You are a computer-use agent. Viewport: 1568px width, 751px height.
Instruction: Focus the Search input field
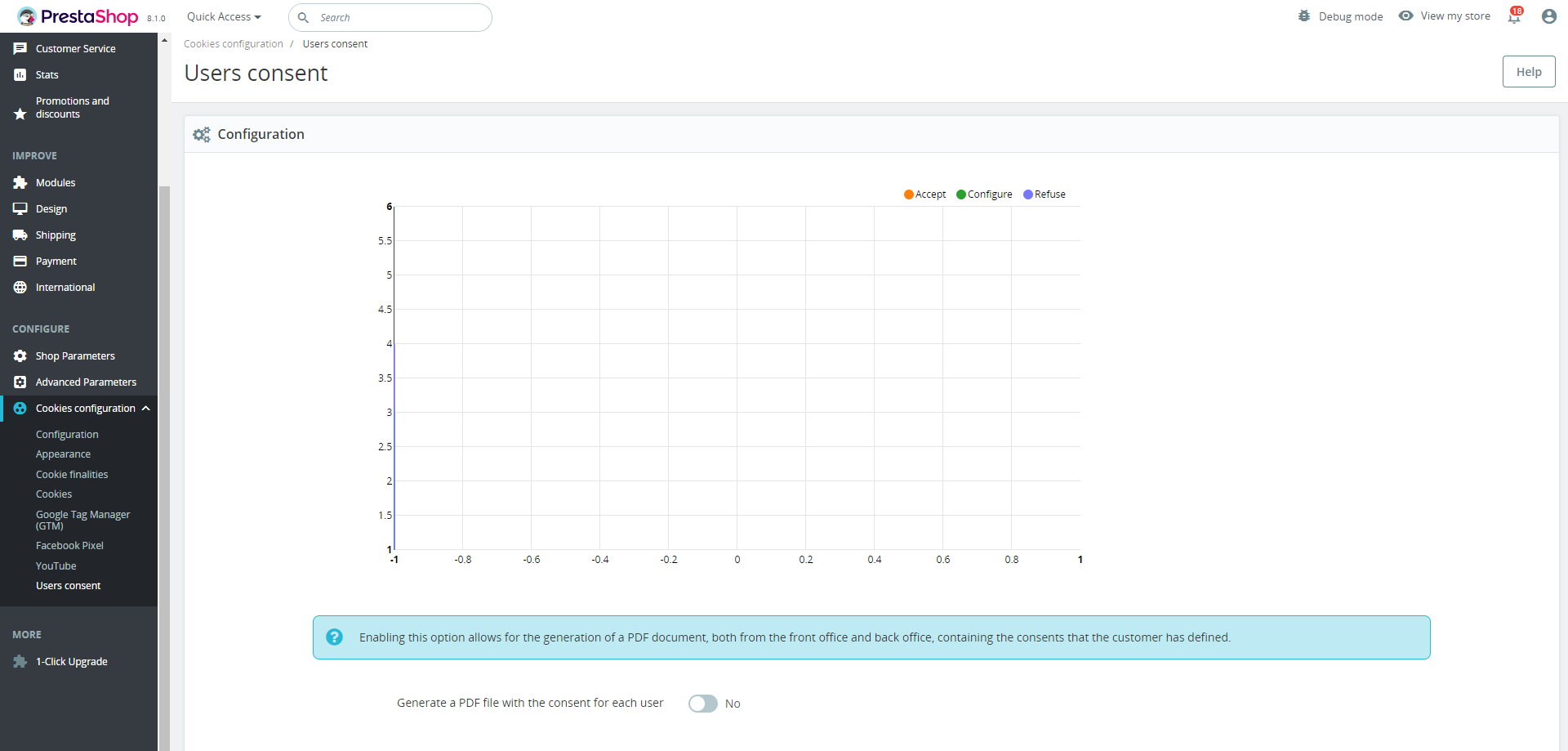coord(390,17)
